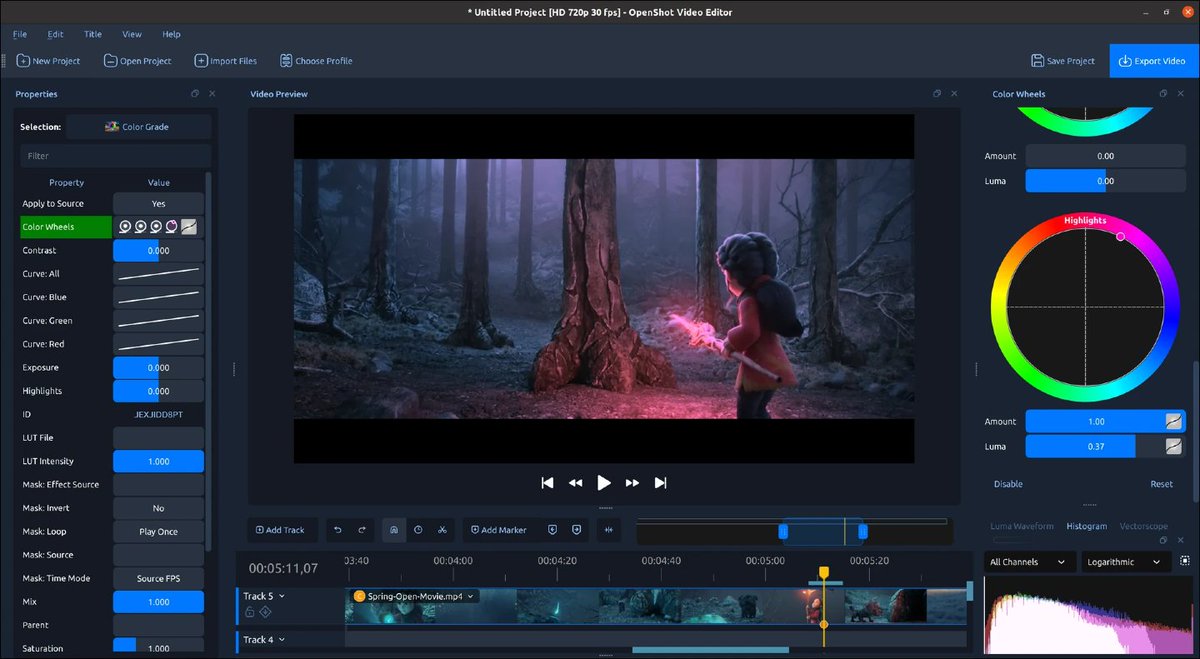Click the Color Grade selection button
Screen dimensions: 1200x659
tap(139, 127)
